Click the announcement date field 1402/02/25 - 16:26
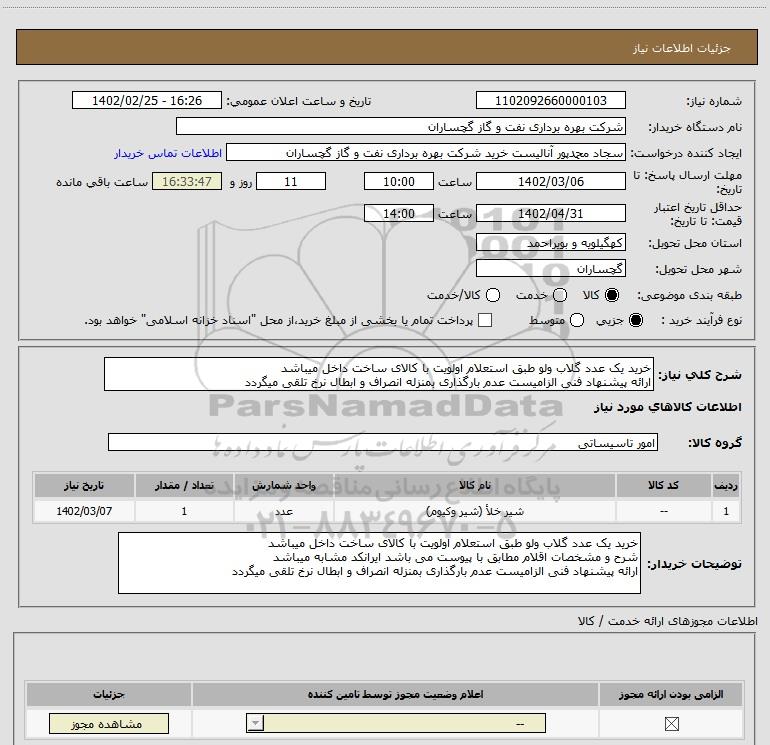This screenshot has height=745, width=770. tap(147, 100)
